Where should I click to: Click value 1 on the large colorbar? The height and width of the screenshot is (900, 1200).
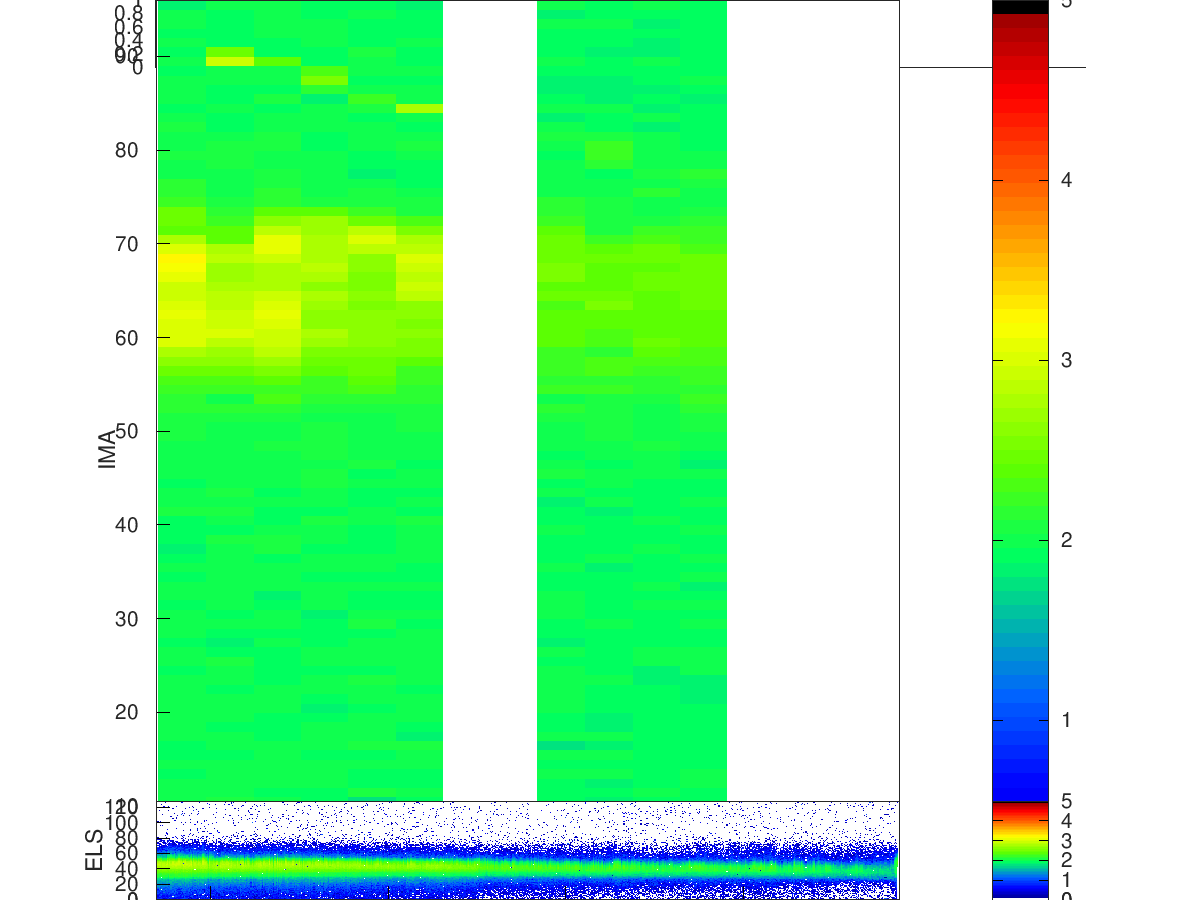(x=1067, y=720)
